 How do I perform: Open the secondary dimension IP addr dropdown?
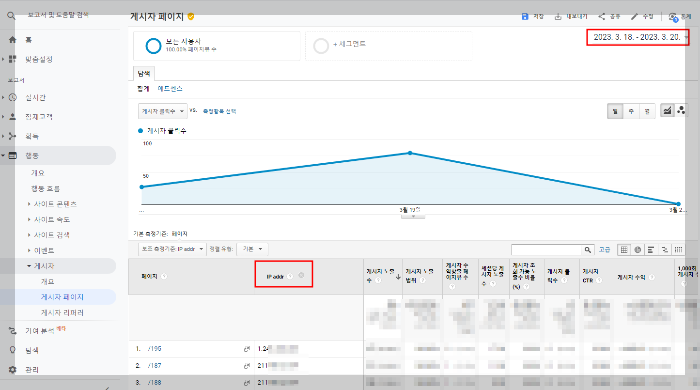(x=172, y=249)
